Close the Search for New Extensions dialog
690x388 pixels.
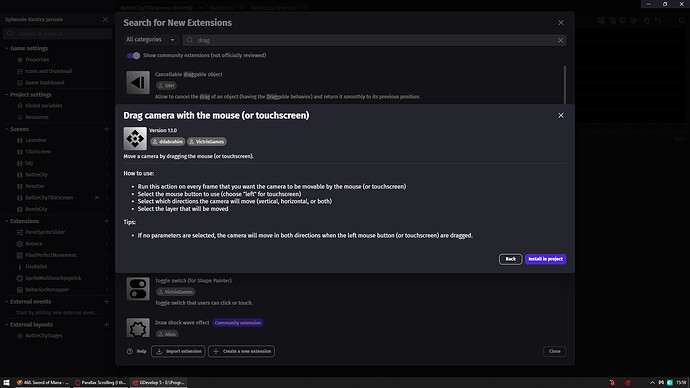[561, 22]
